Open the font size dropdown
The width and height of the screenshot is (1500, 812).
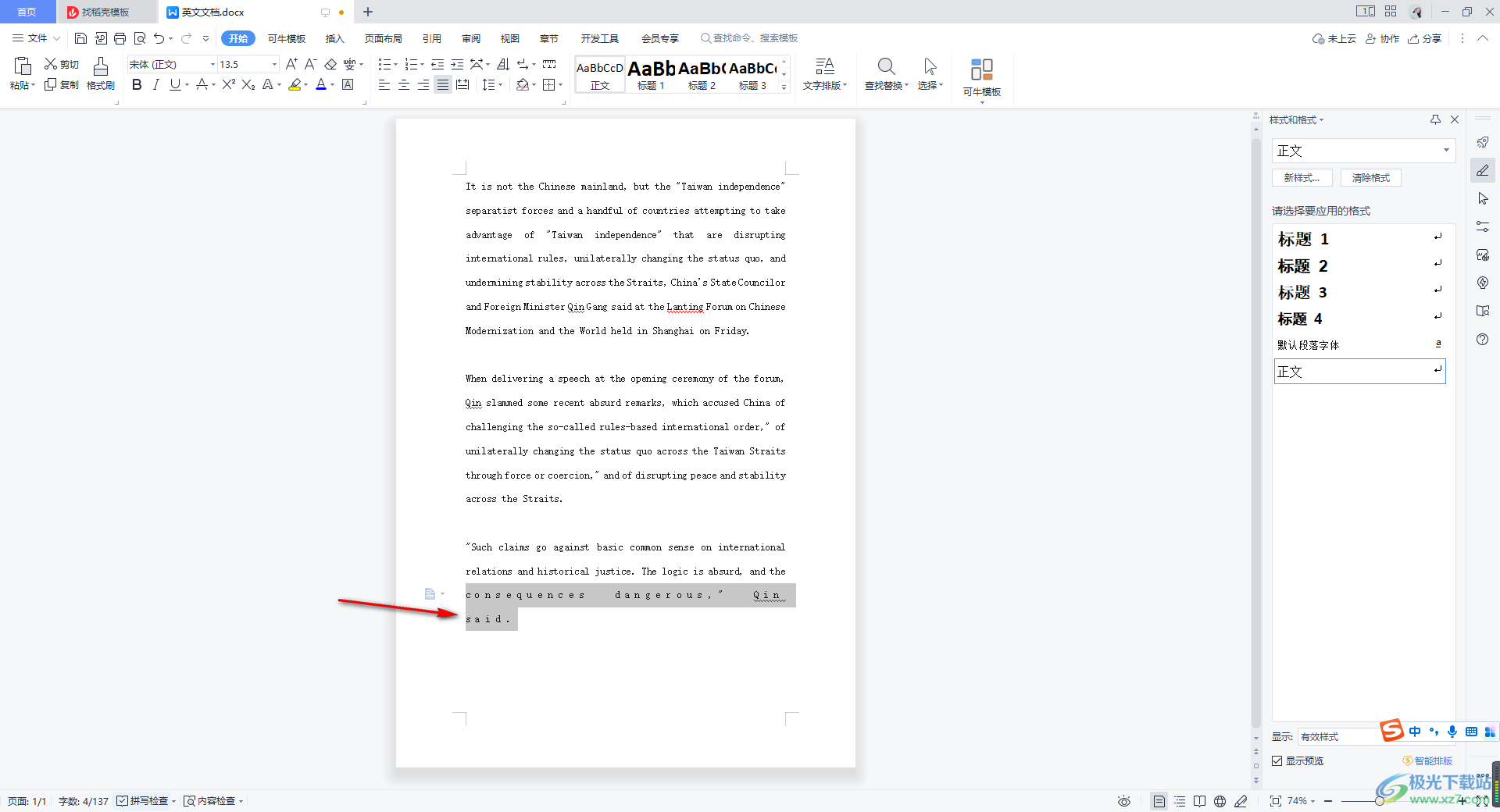(274, 64)
